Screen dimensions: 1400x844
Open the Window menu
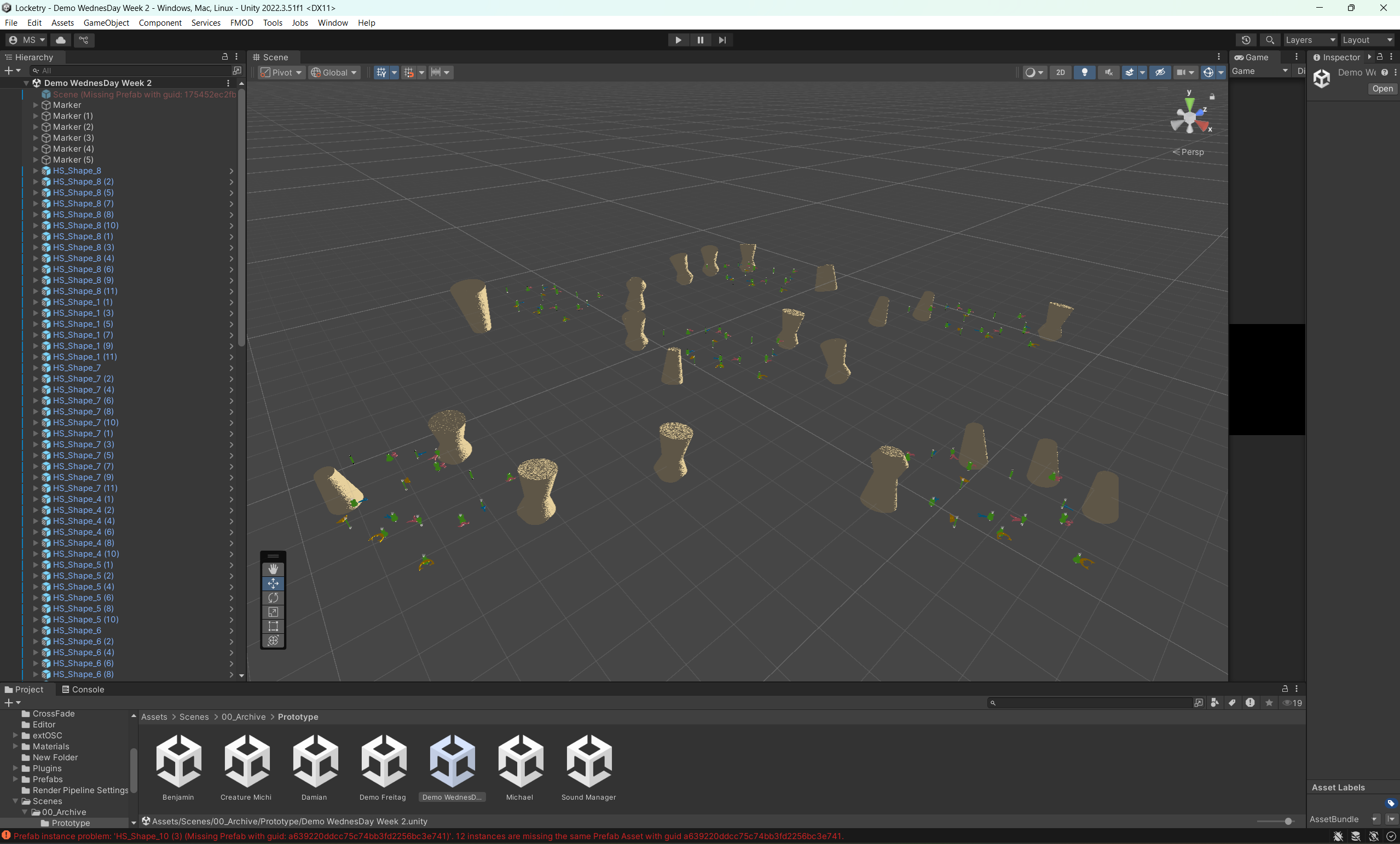(332, 23)
